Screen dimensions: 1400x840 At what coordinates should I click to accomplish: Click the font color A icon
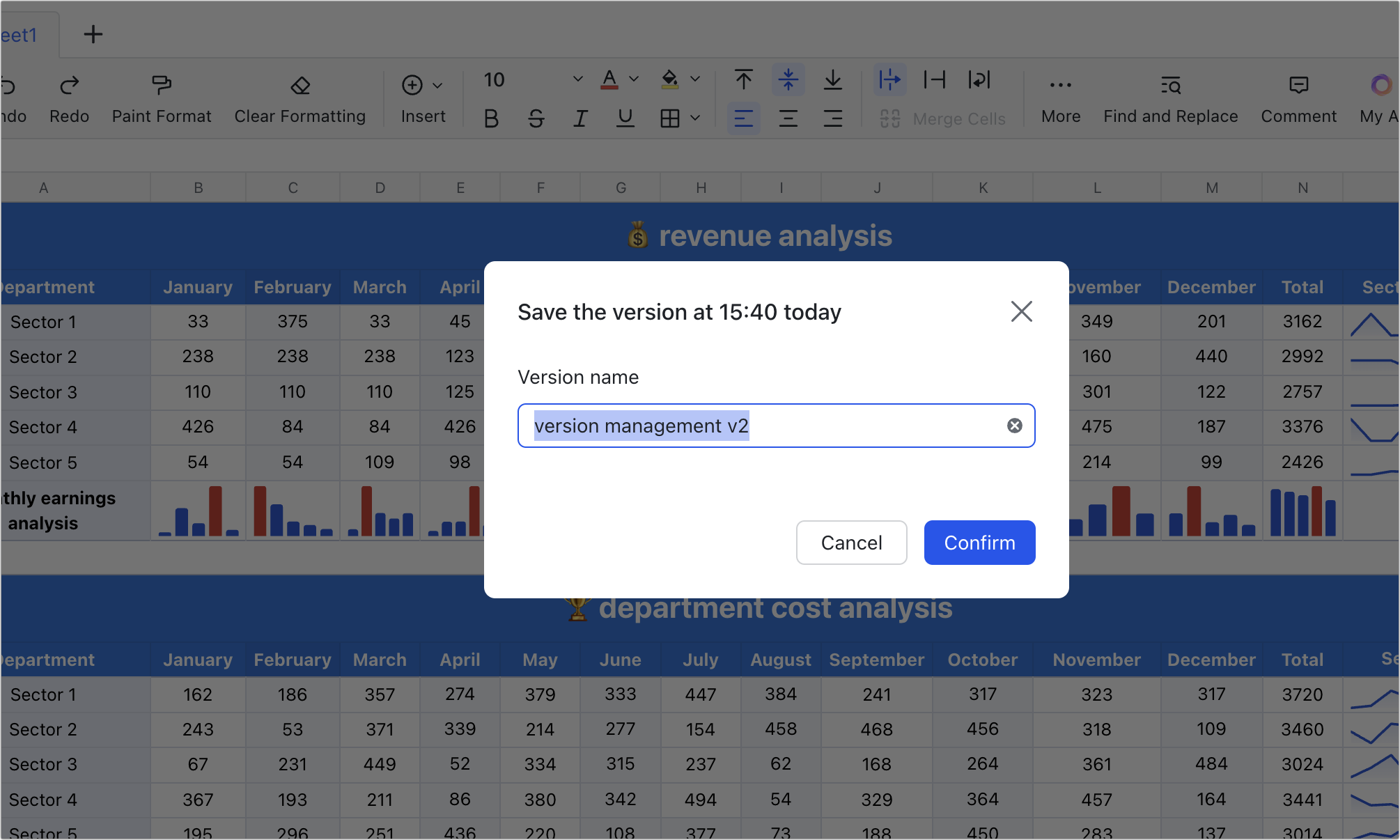pyautogui.click(x=609, y=79)
